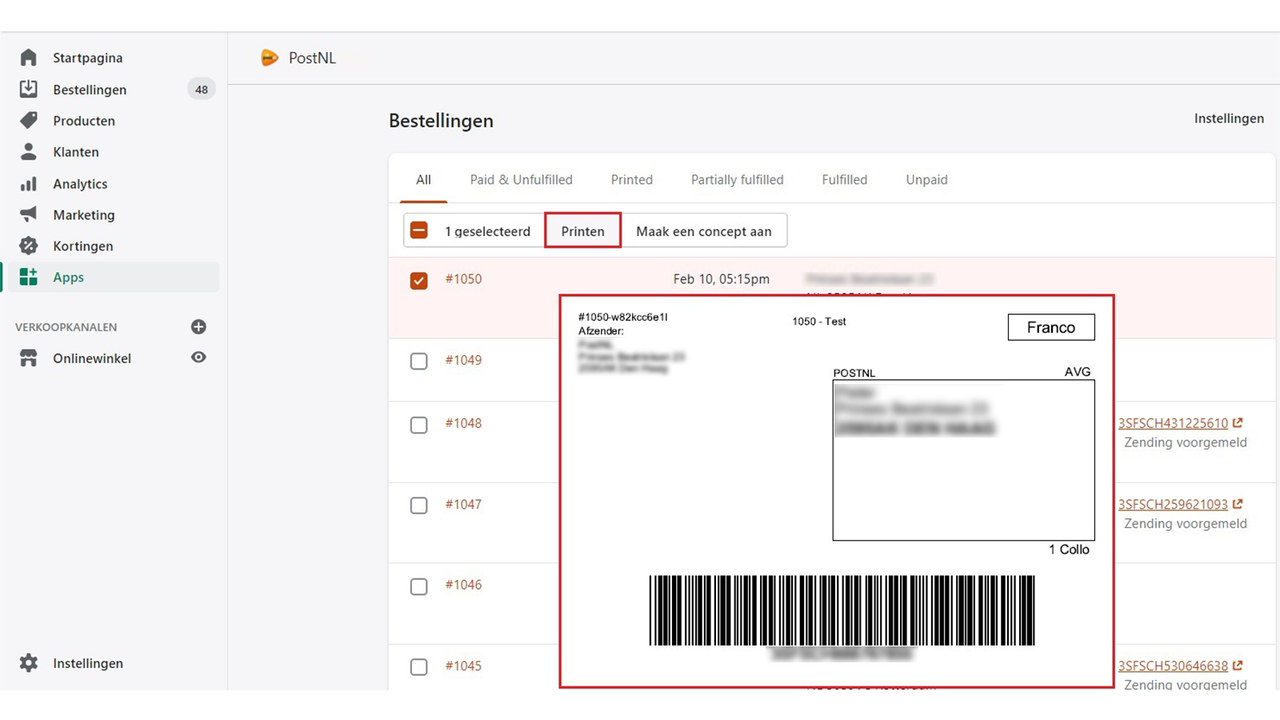Screen dimensions: 1280x720
Task: Click the Kortingen discount badge icon
Action: tap(28, 246)
